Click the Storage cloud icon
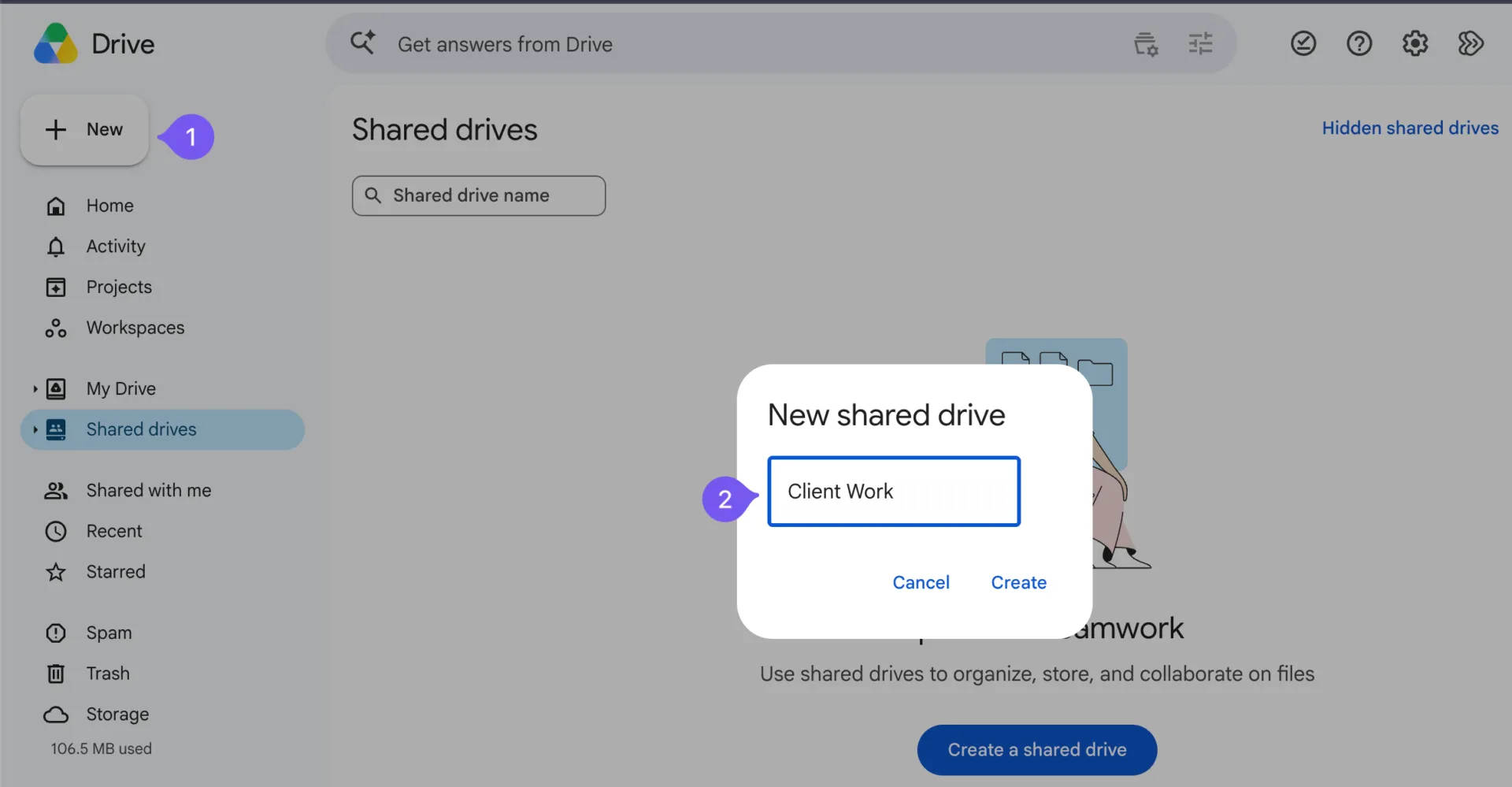1512x787 pixels. pyautogui.click(x=56, y=715)
